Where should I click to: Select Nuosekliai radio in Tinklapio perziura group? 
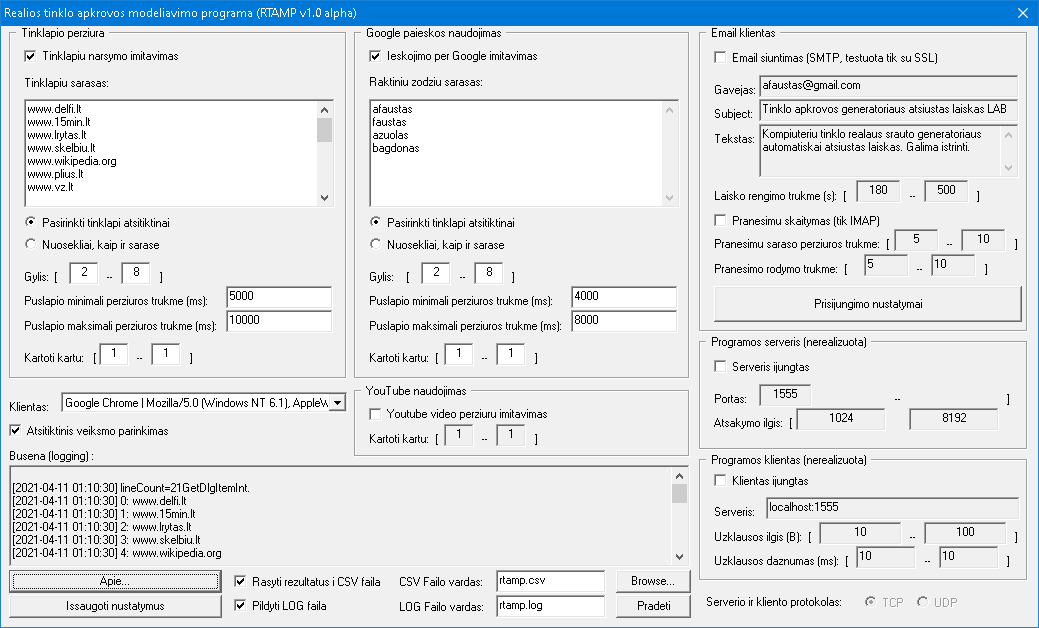[30, 244]
